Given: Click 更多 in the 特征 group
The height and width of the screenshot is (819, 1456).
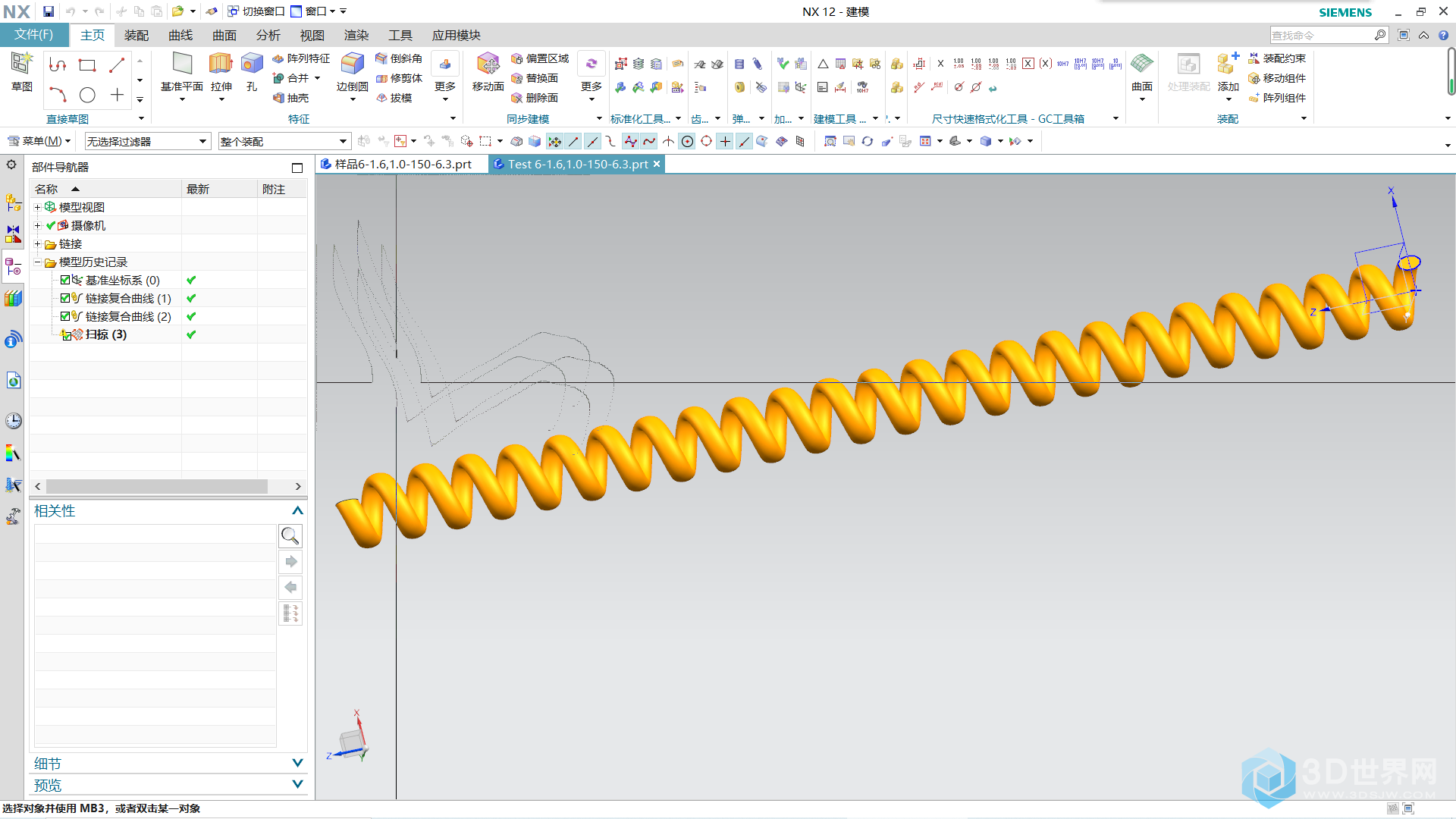Looking at the screenshot, I should (445, 76).
